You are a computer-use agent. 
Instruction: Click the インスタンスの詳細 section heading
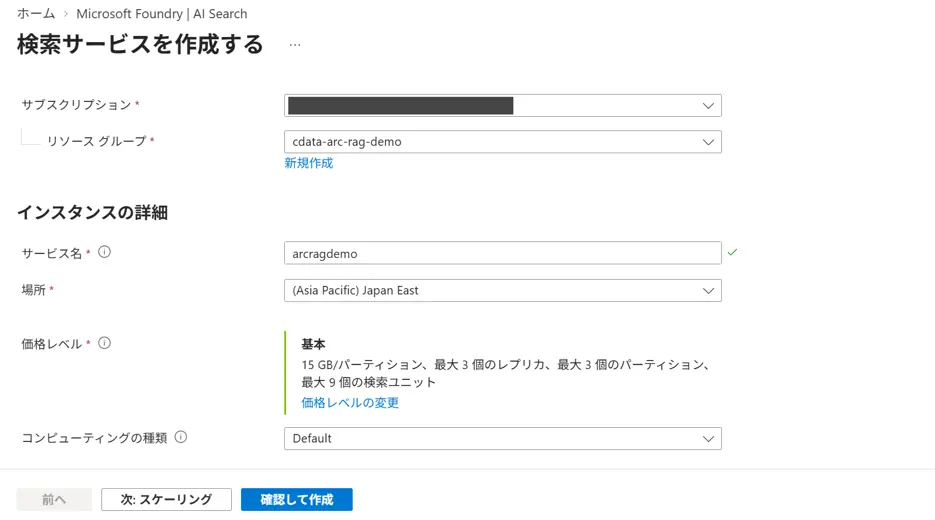point(92,213)
